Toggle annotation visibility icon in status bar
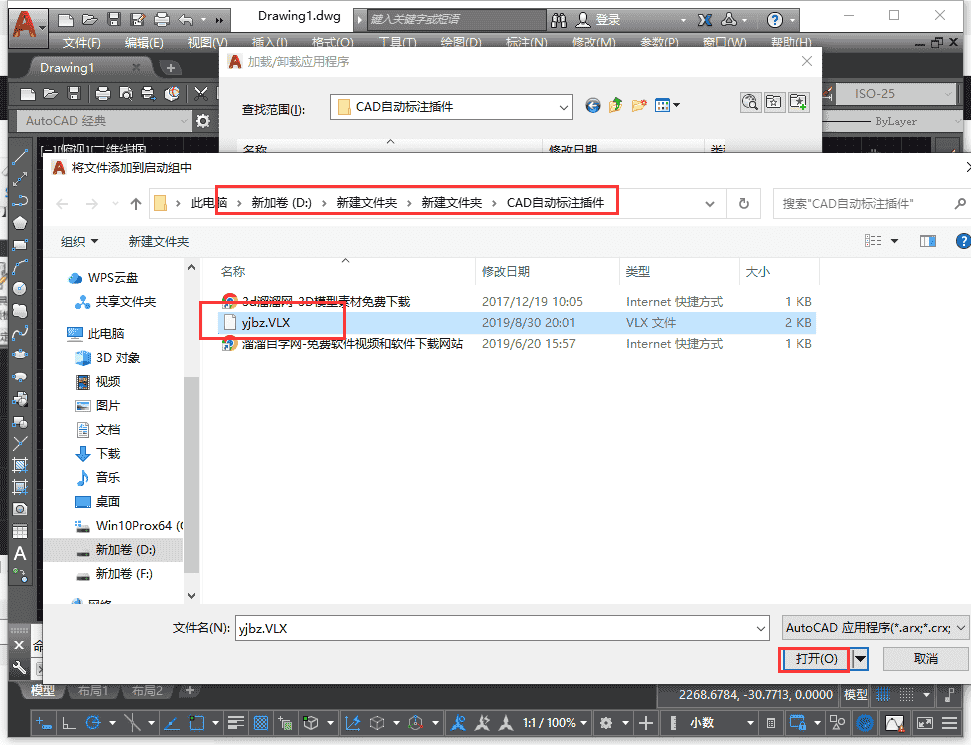971x745 pixels. 458,723
